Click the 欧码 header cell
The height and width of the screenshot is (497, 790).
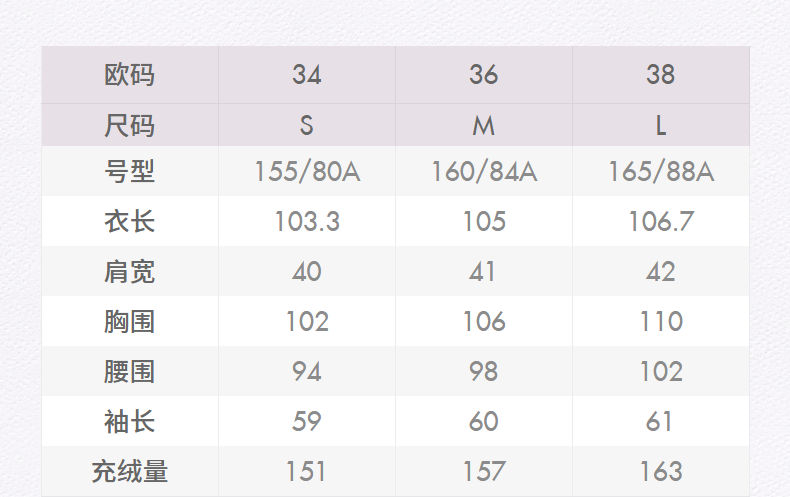tap(130, 75)
